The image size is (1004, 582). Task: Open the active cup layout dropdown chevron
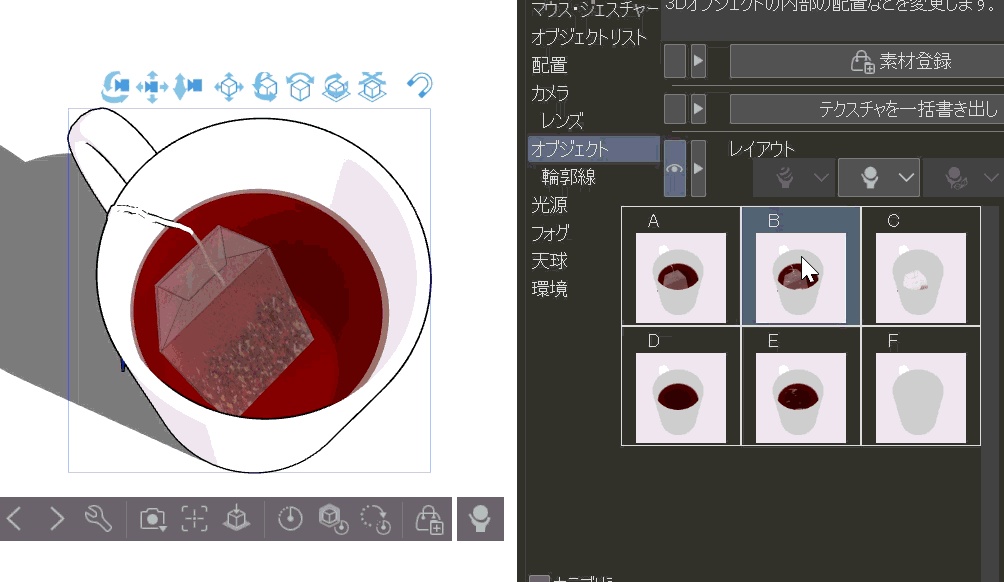[x=906, y=177]
